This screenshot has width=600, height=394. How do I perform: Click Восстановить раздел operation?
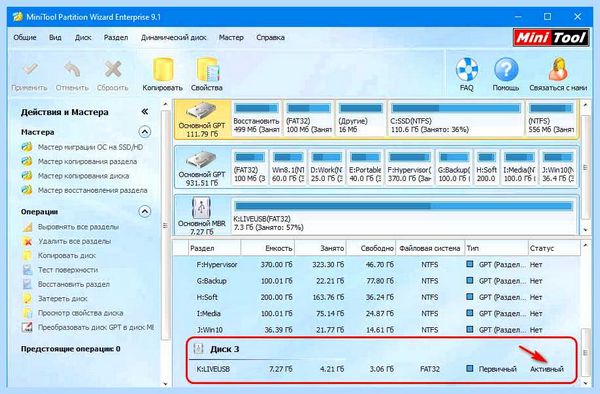pos(73,285)
